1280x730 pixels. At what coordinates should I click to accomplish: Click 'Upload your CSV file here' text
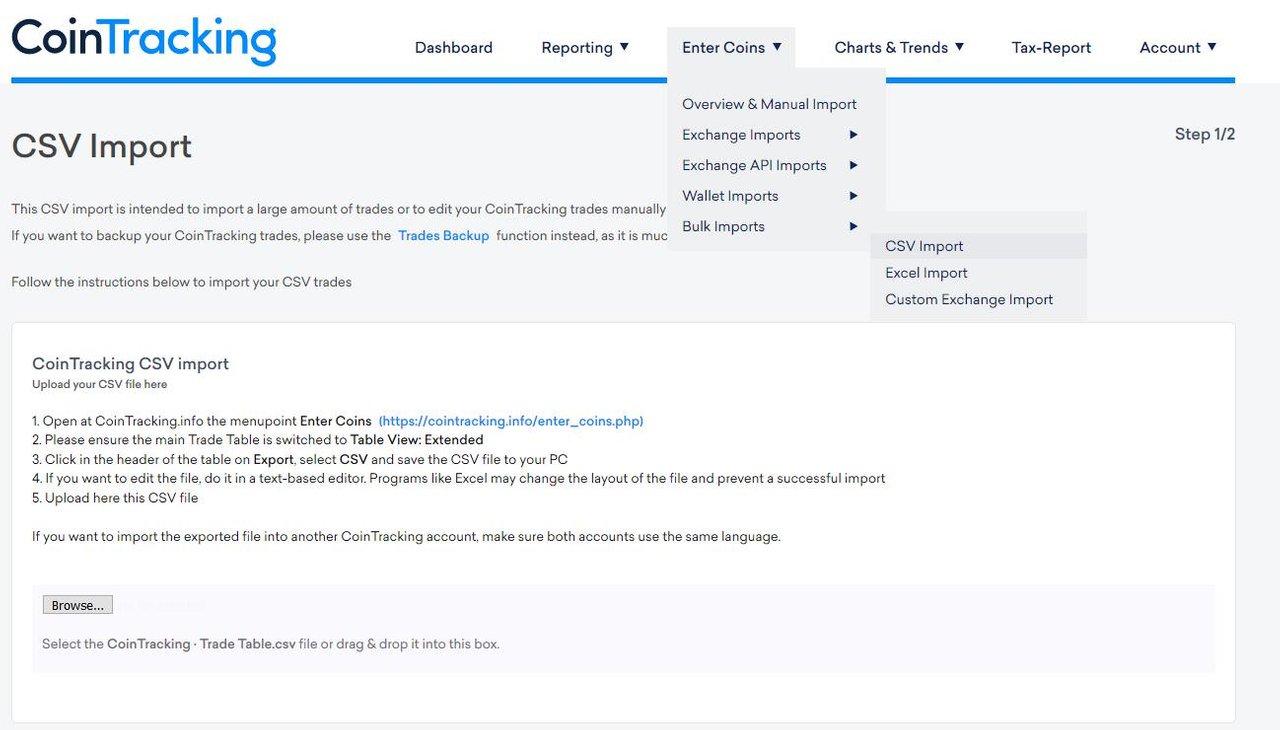(99, 384)
